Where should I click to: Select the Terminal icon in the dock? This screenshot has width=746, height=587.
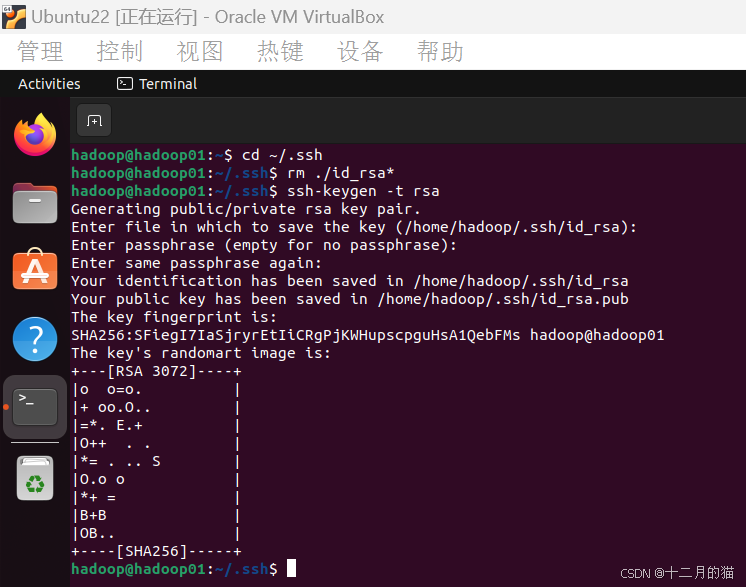click(35, 407)
